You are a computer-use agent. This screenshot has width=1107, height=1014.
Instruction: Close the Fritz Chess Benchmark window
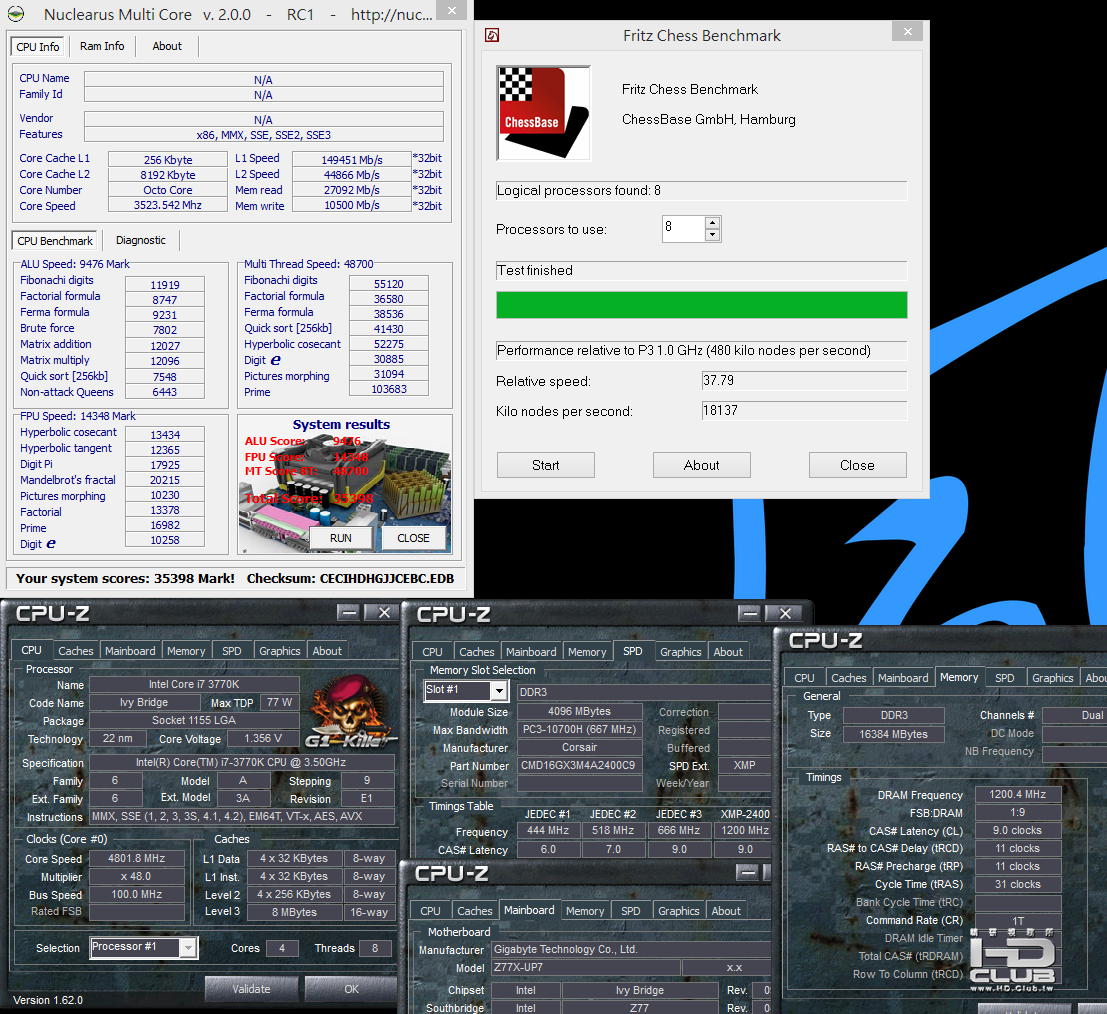point(908,32)
